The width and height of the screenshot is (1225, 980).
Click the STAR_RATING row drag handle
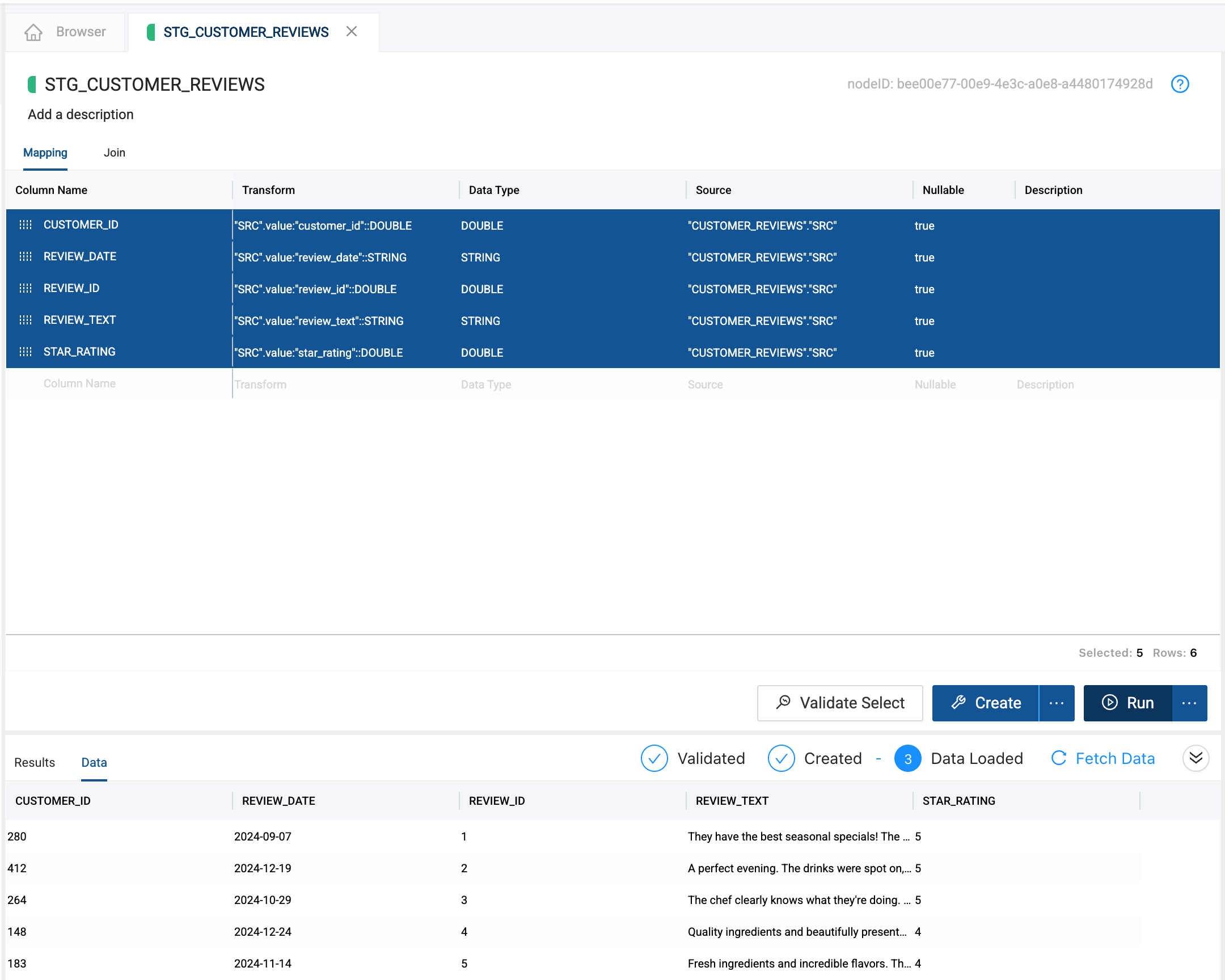[26, 352]
